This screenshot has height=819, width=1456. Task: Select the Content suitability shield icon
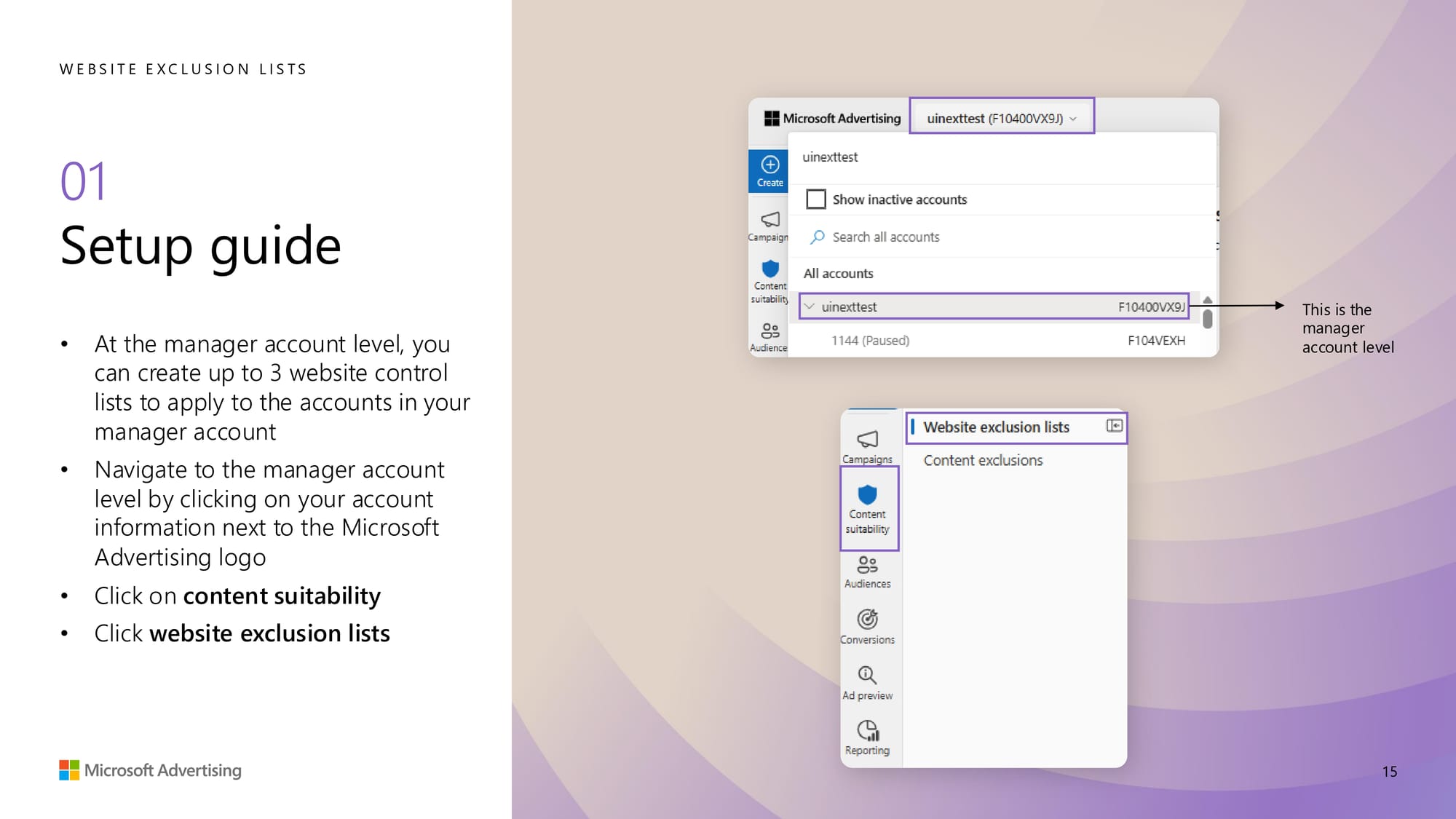coord(867,496)
